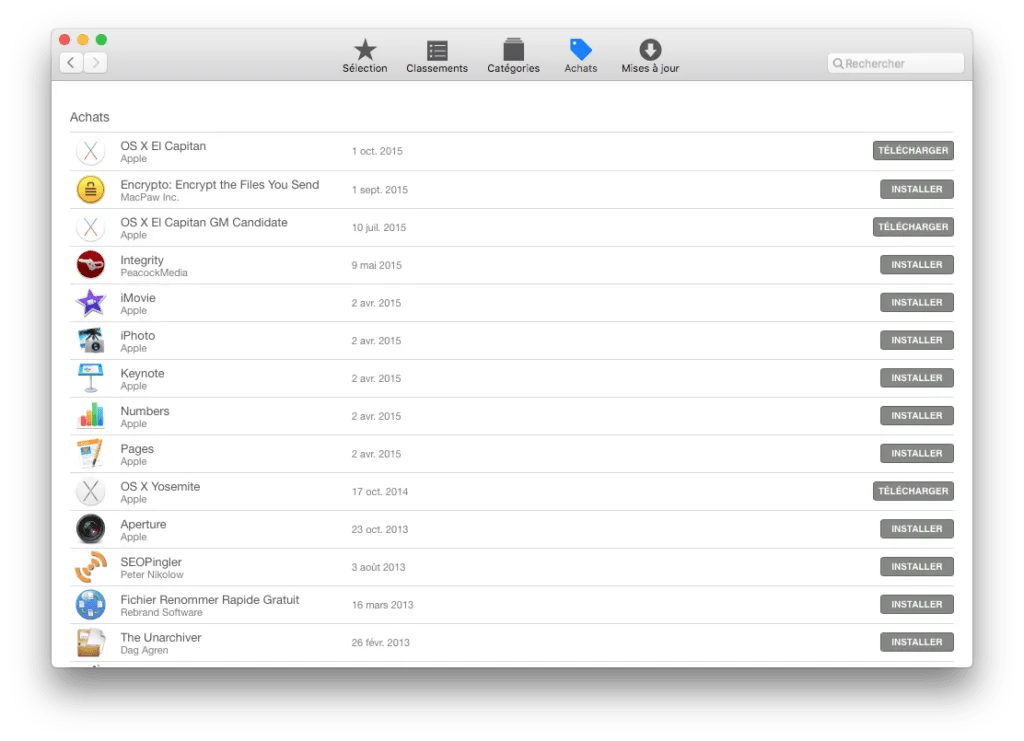Click the 'Dag Agren' developer name
The image size is (1024, 741).
(x=144, y=650)
